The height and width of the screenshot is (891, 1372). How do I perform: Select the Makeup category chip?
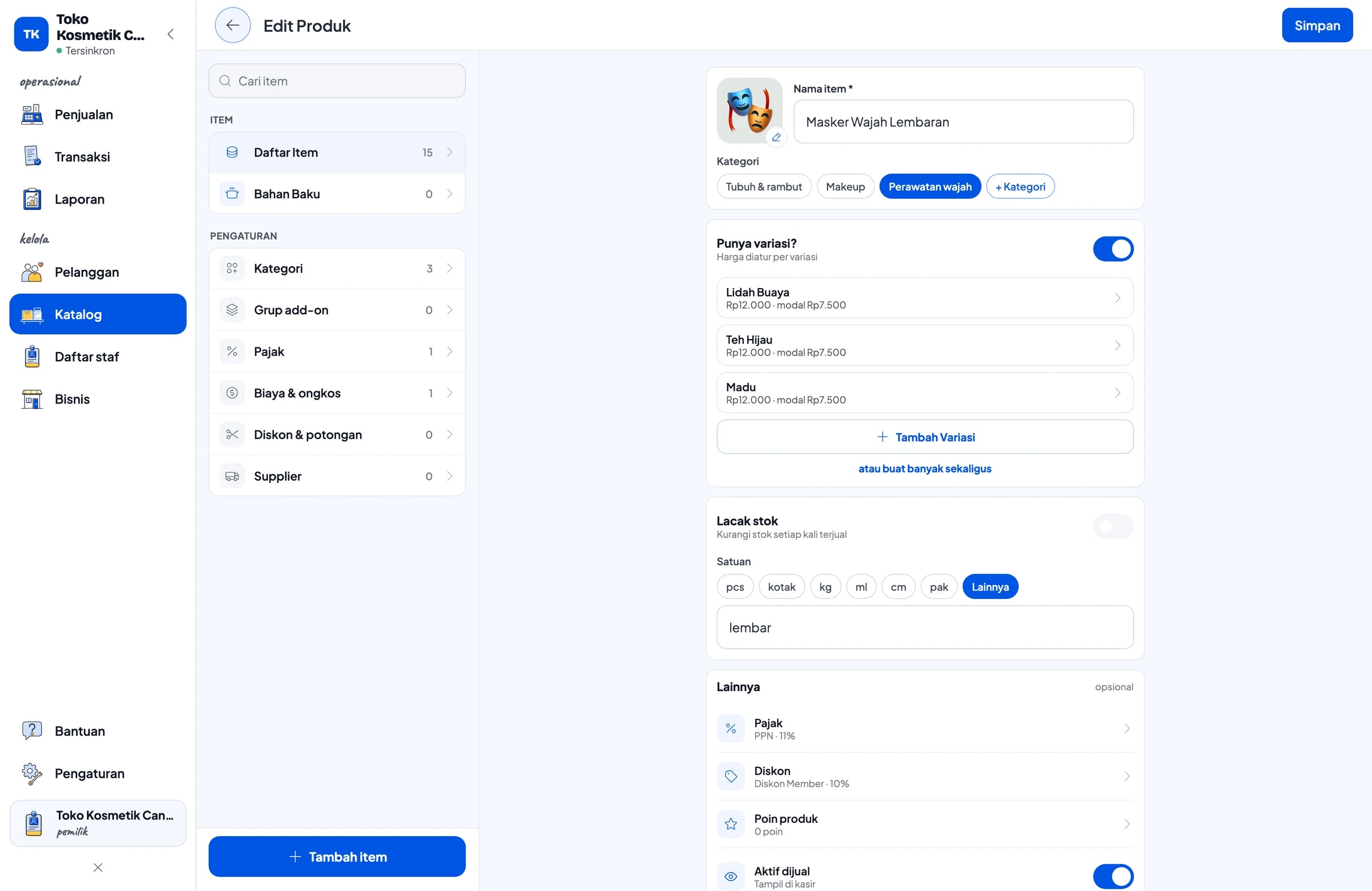pyautogui.click(x=845, y=187)
